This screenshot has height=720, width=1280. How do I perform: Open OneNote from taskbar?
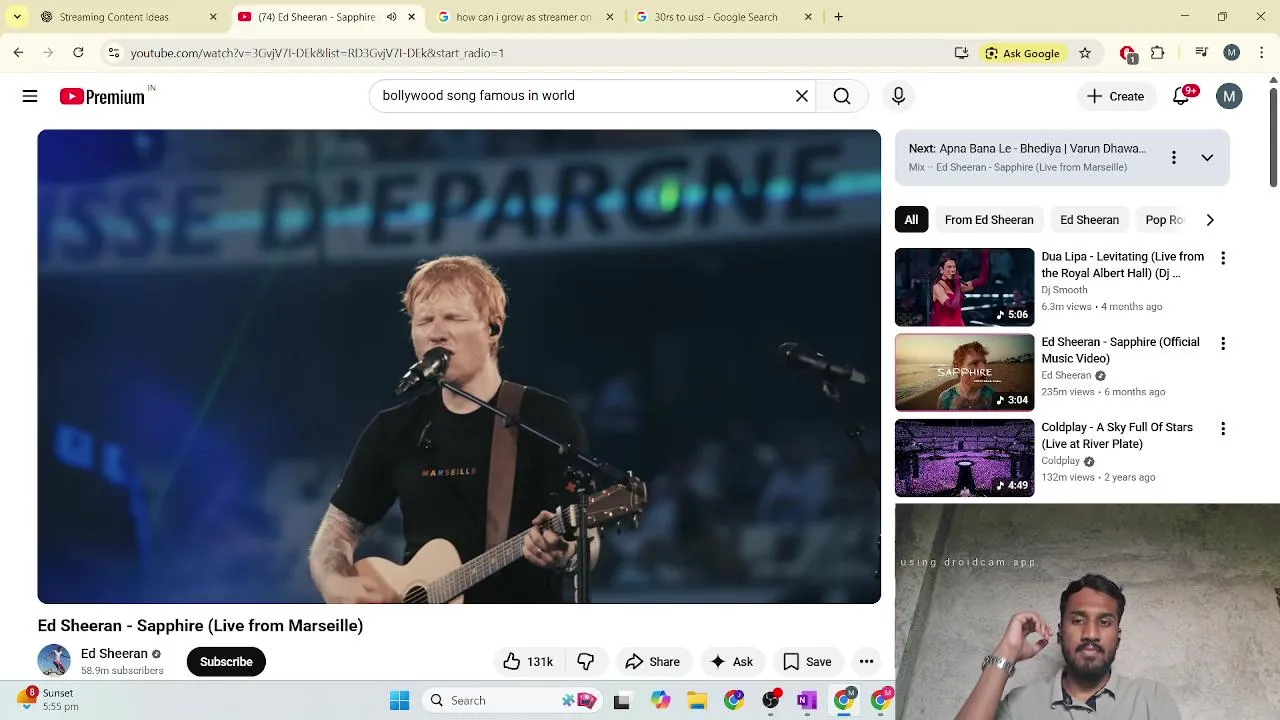pos(807,700)
